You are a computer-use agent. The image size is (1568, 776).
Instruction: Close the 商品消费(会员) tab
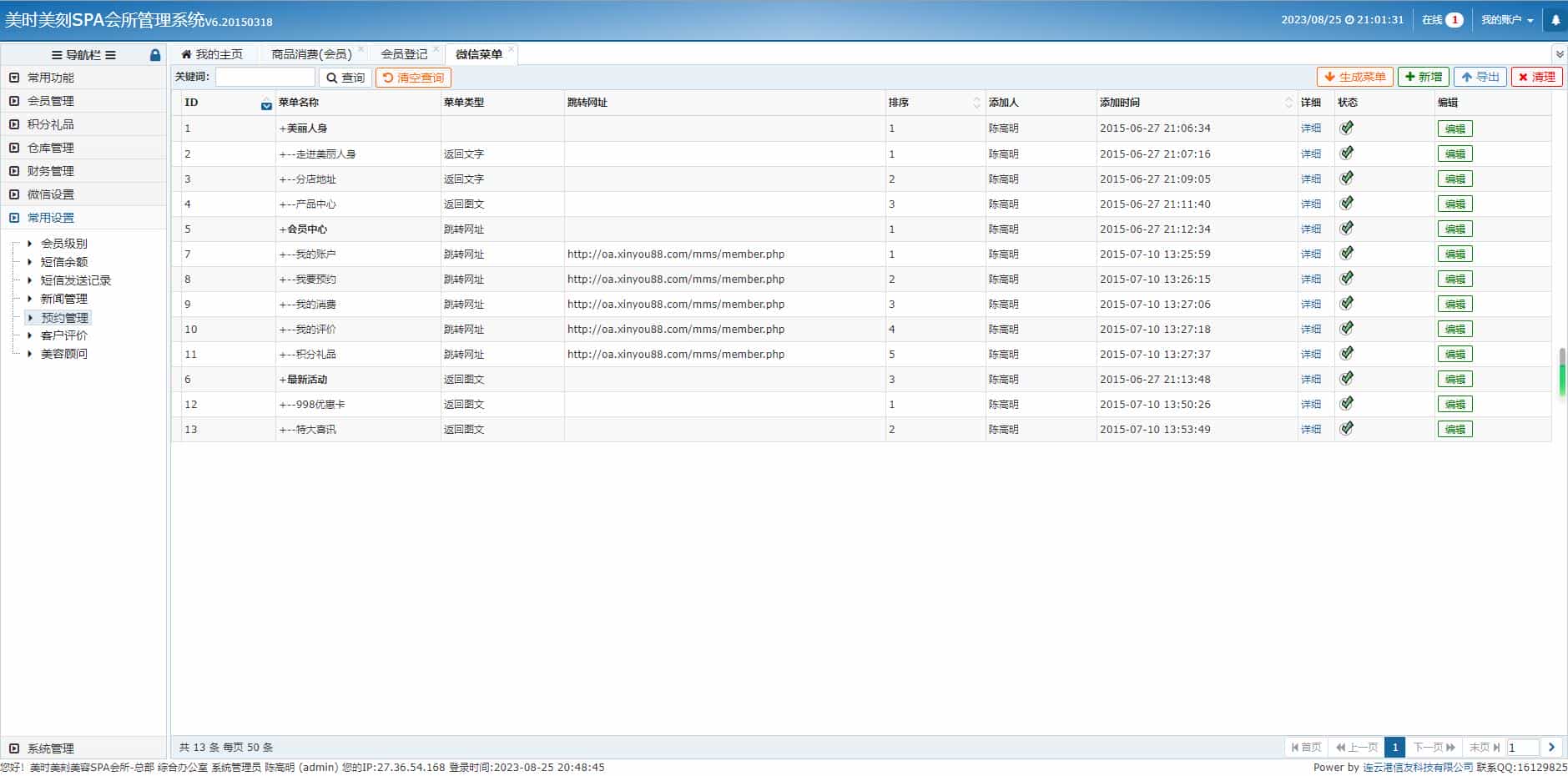[360, 48]
